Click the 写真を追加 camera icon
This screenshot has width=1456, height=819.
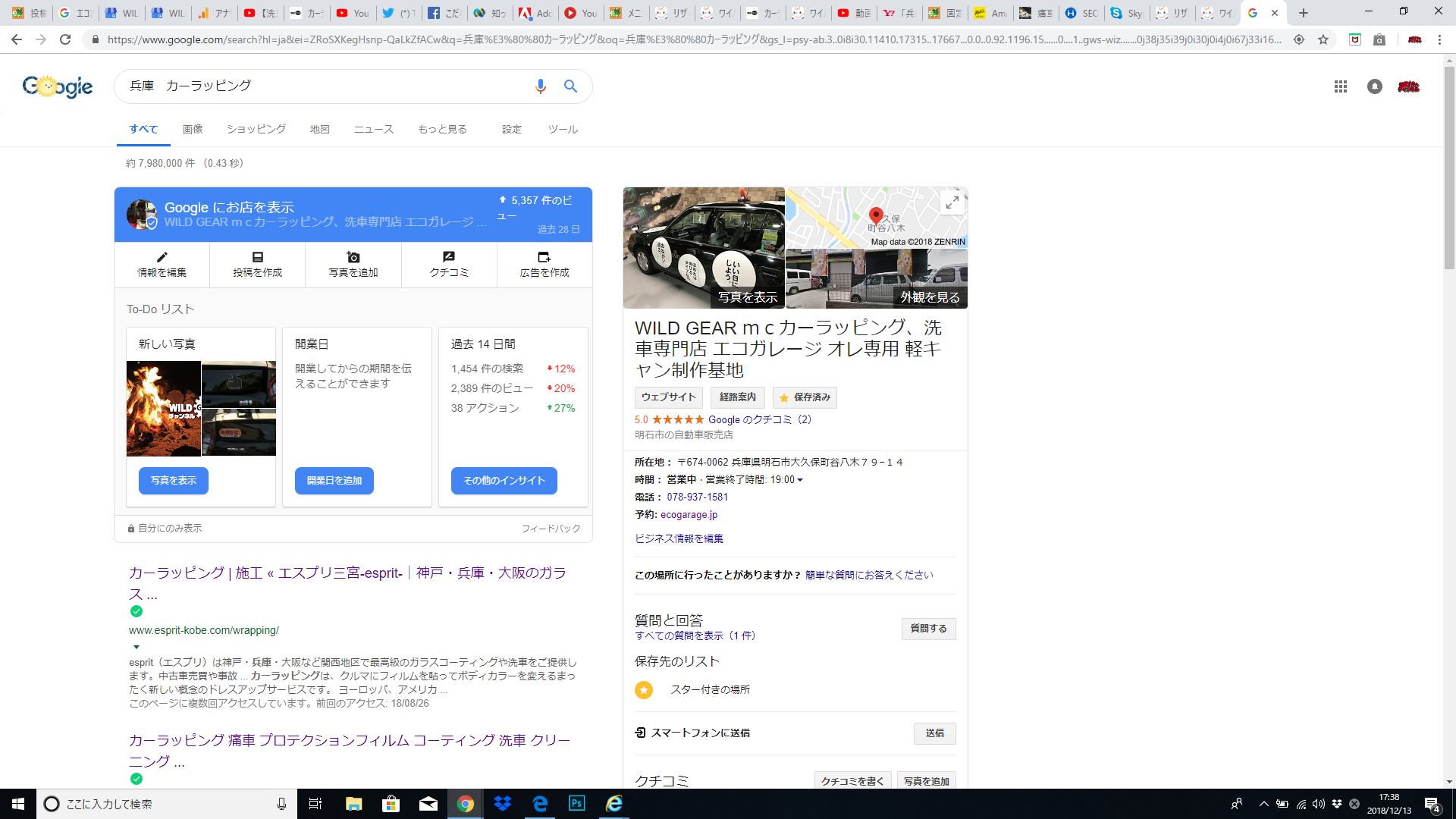pyautogui.click(x=353, y=258)
